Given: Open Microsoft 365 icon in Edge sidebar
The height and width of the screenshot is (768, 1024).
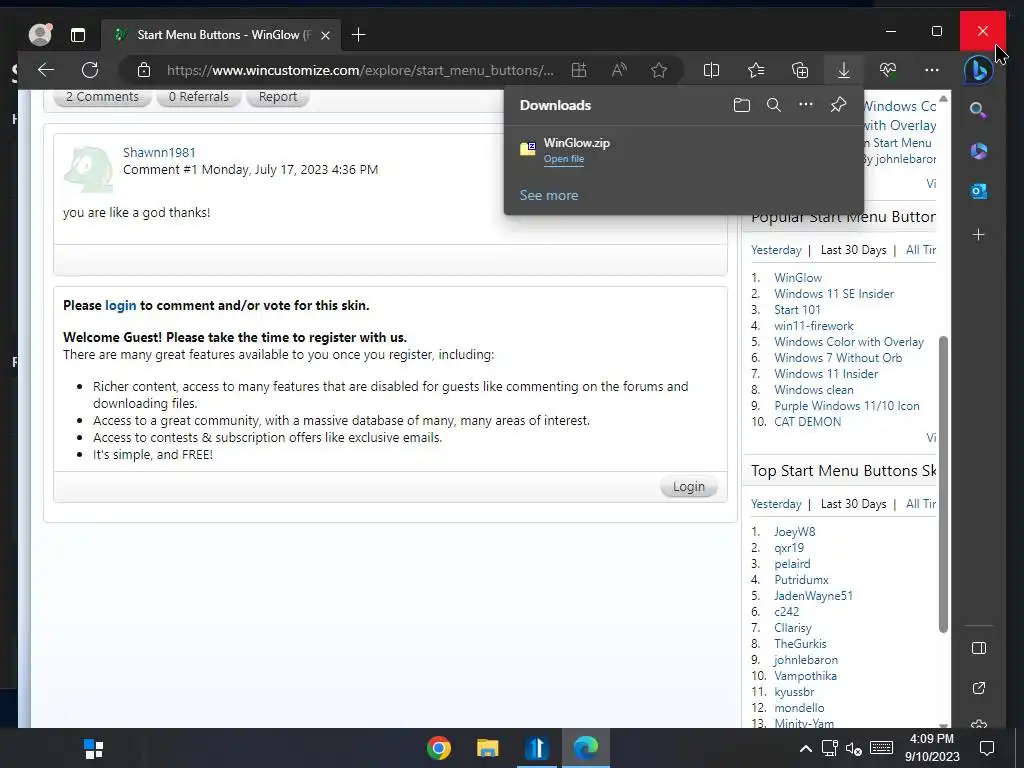Looking at the screenshot, I should (978, 151).
